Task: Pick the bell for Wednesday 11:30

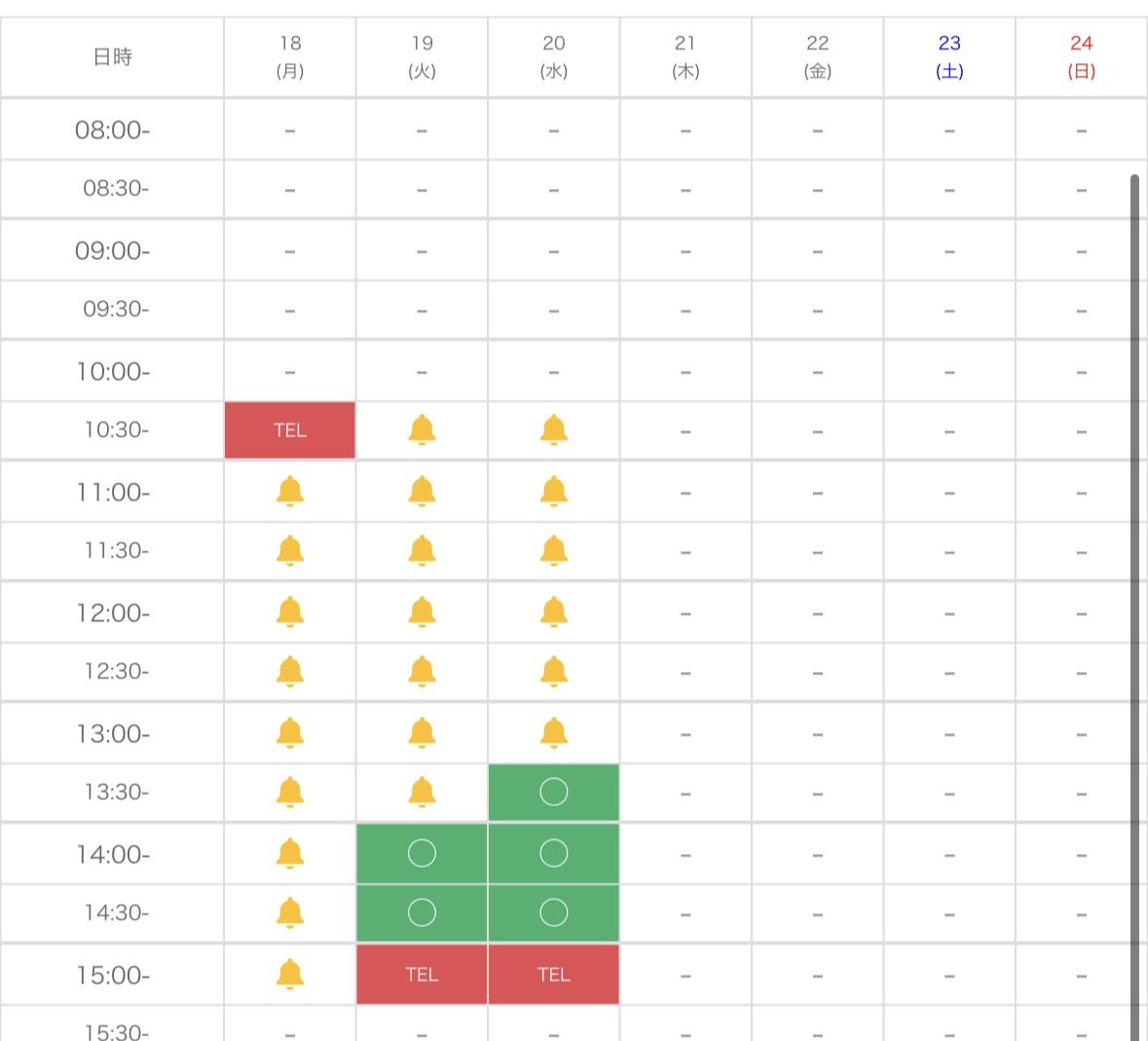Action: tap(553, 550)
